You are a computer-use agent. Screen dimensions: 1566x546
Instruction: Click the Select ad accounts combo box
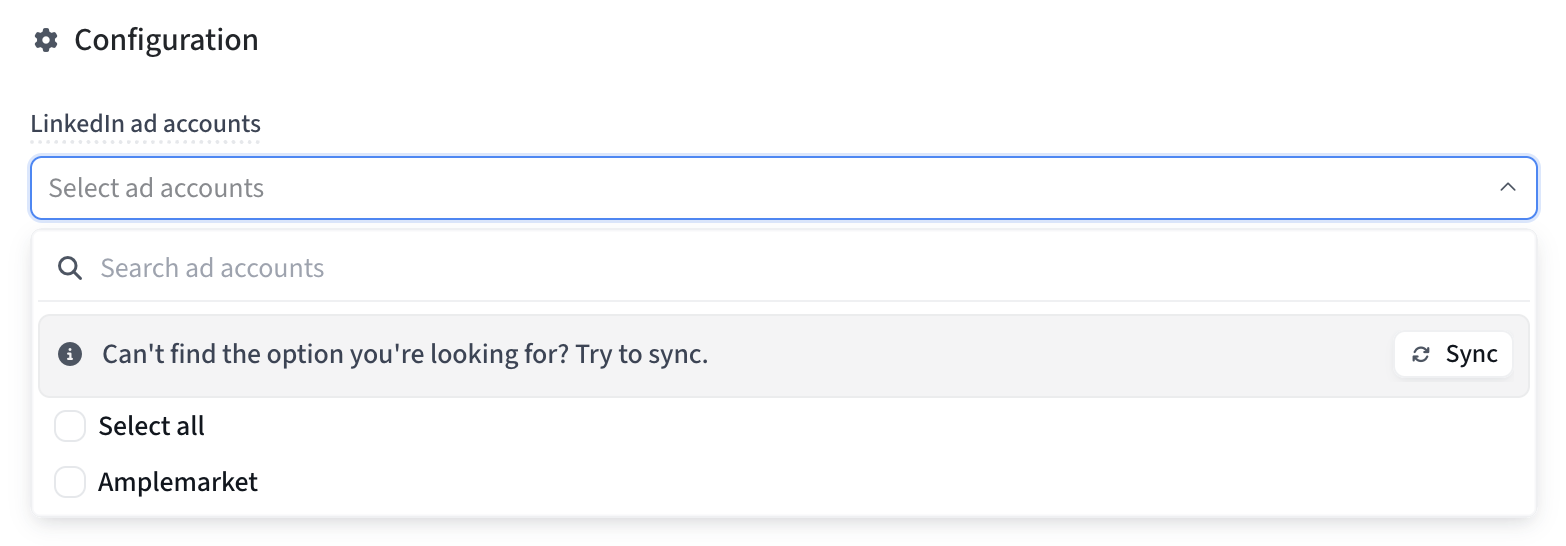[760, 188]
